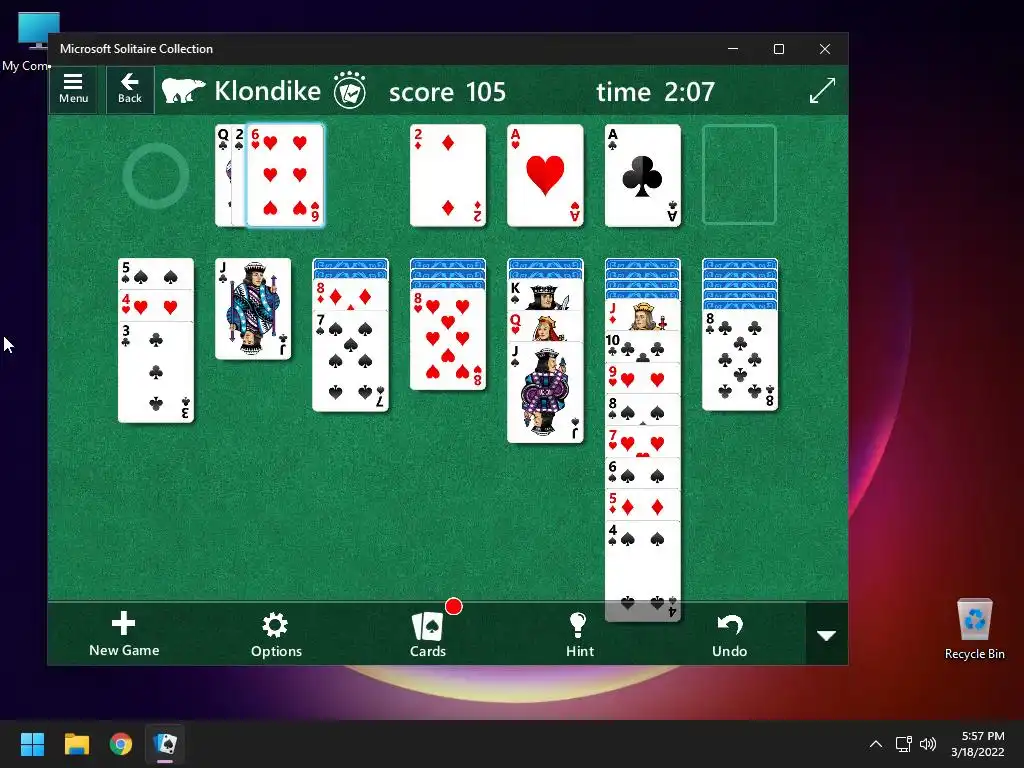Click the score 105 display

[x=447, y=91]
